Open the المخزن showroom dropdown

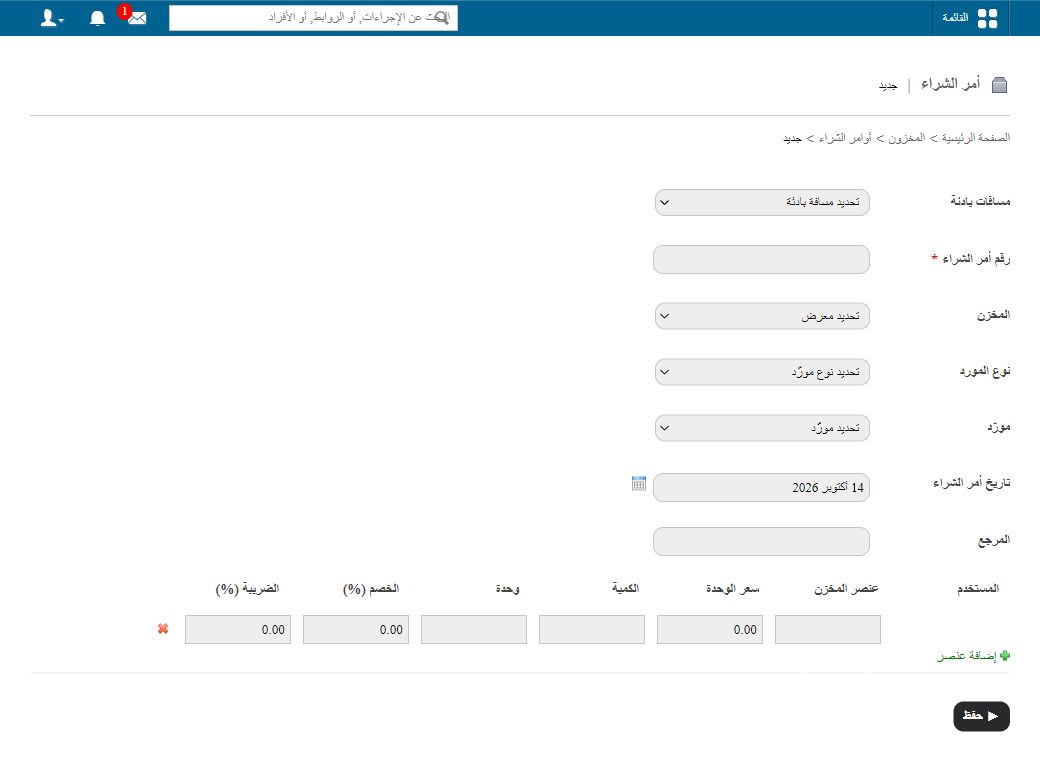762,316
